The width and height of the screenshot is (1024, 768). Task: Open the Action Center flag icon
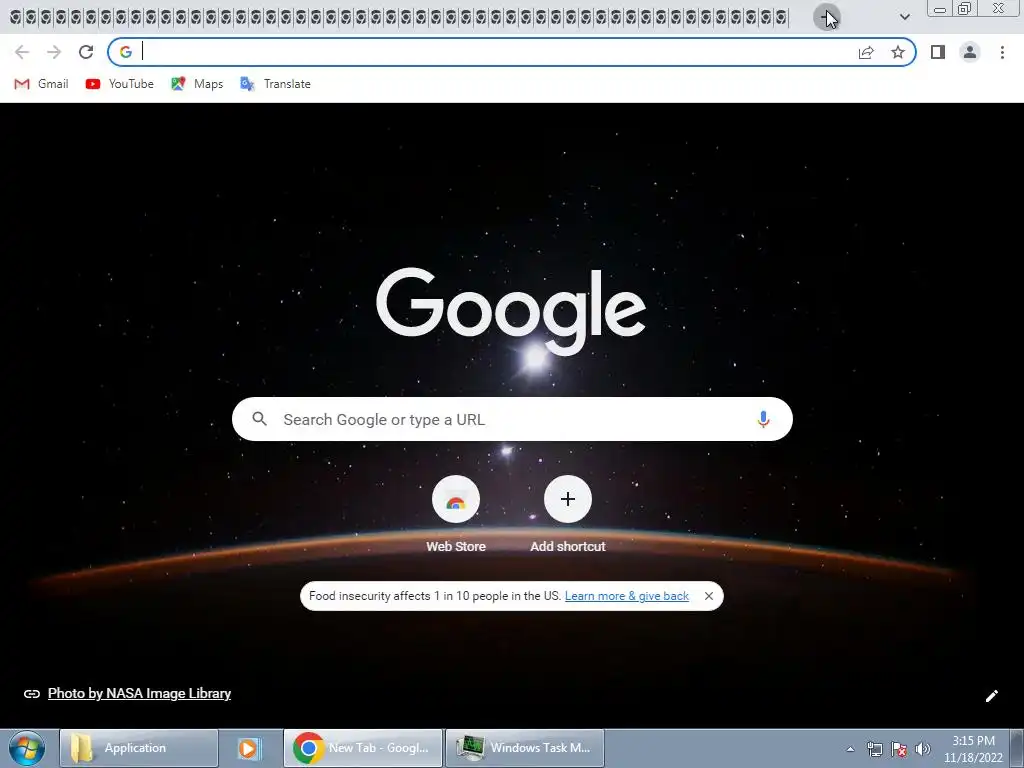(899, 749)
